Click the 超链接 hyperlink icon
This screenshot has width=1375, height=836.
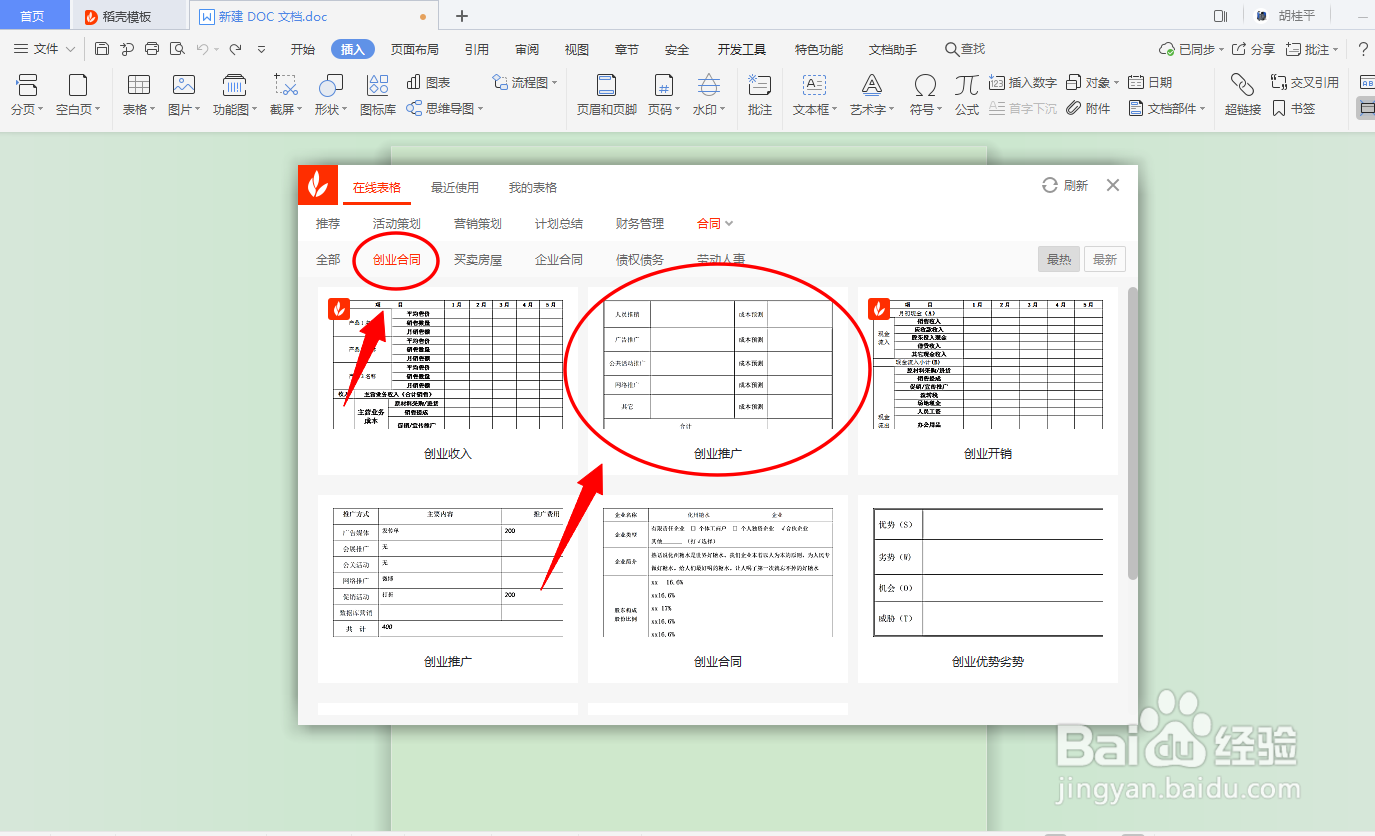1242,85
